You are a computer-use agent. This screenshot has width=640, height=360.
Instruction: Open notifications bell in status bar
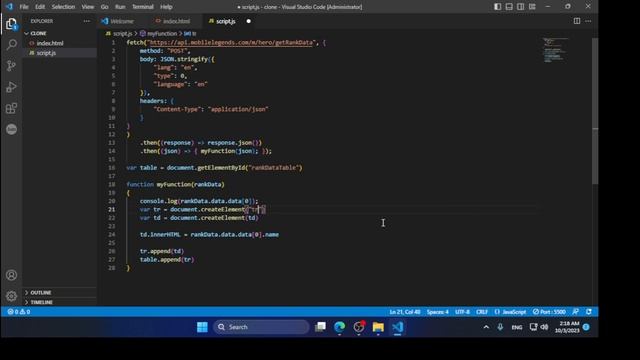(x=589, y=312)
